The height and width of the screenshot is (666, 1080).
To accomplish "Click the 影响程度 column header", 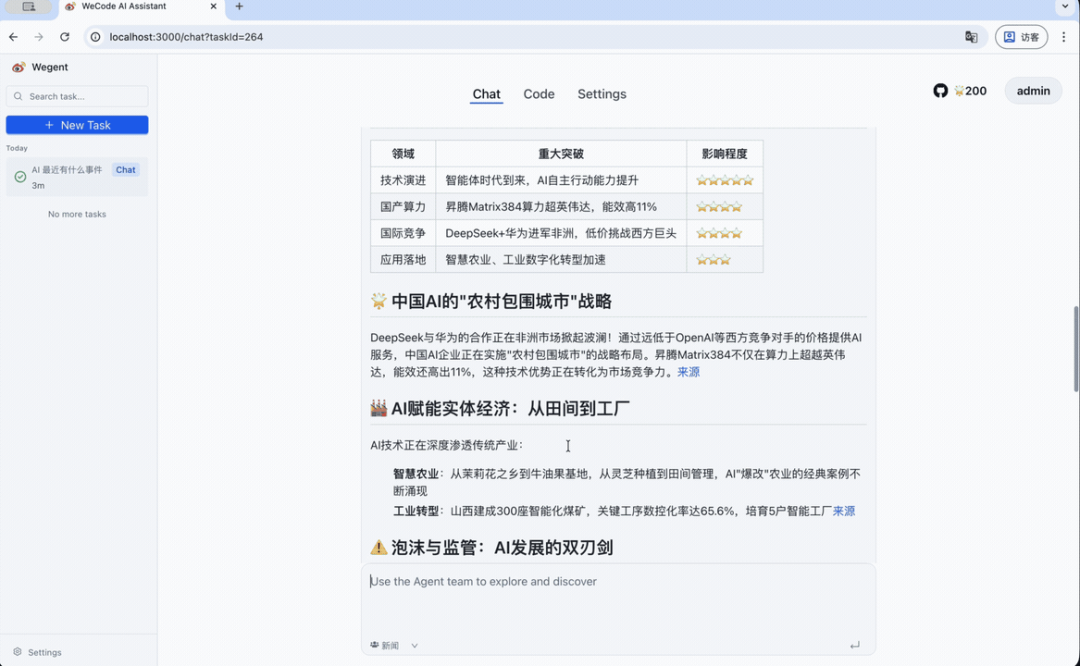I will (725, 154).
